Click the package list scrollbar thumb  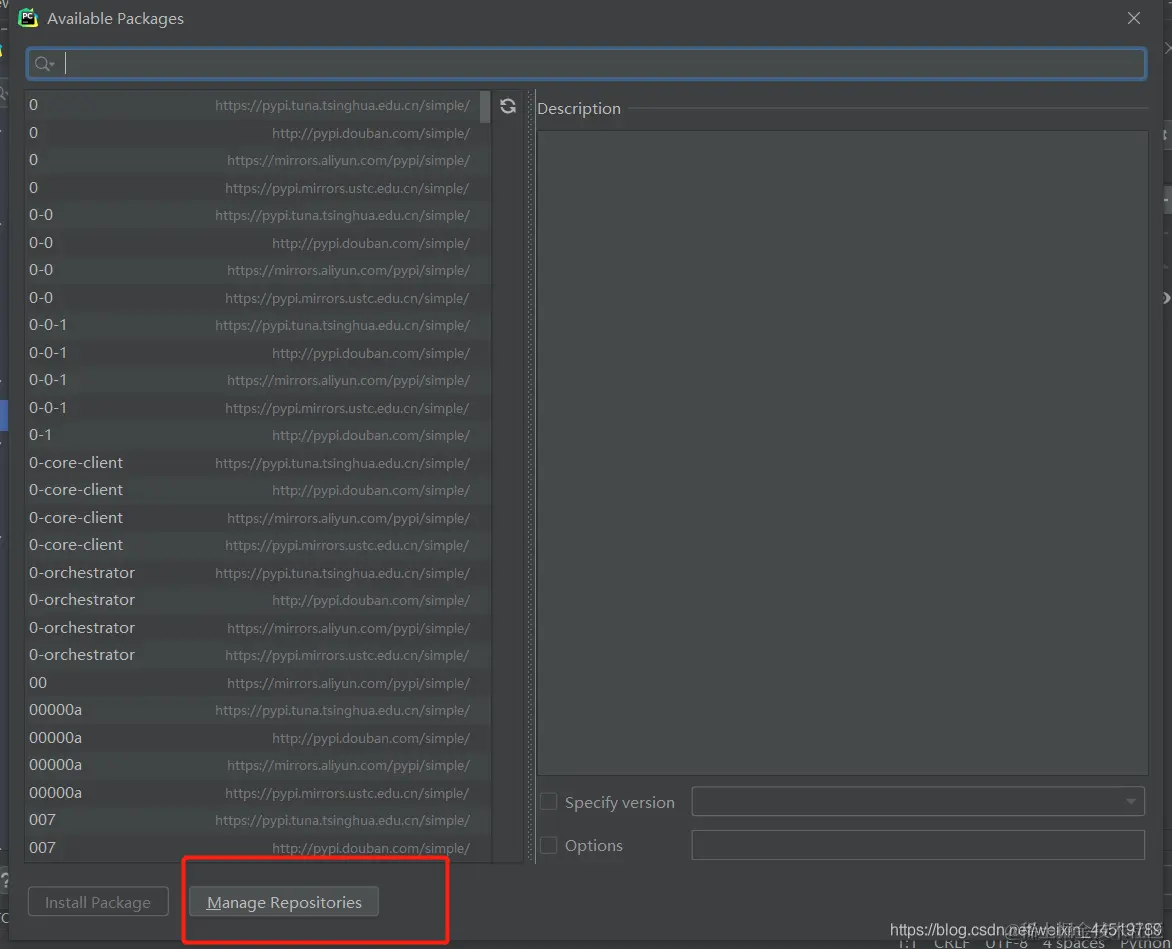[x=485, y=107]
